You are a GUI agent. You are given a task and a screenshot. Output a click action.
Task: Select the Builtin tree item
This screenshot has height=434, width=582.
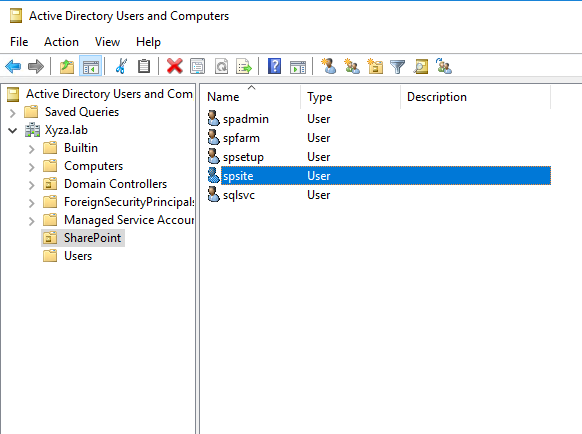point(81,148)
